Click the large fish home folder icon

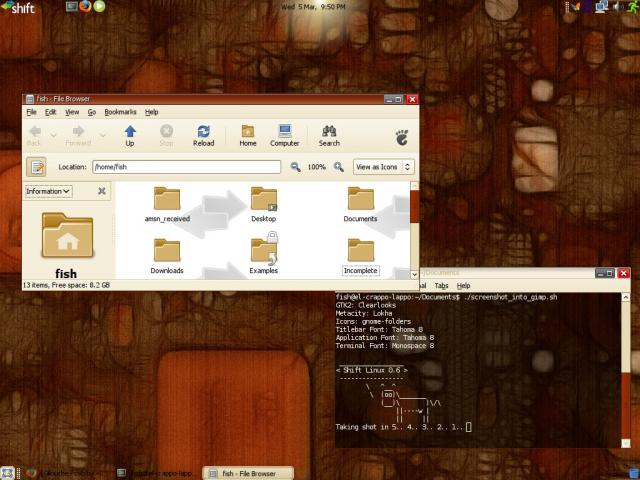point(67,236)
